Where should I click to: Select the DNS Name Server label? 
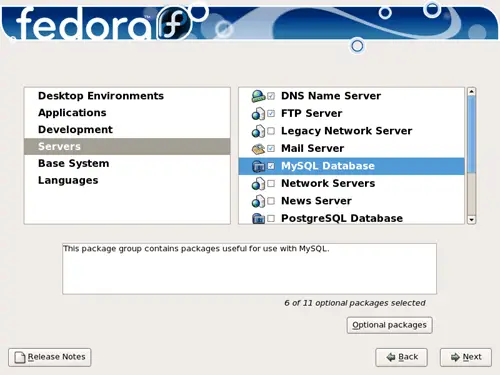pyautogui.click(x=331, y=96)
